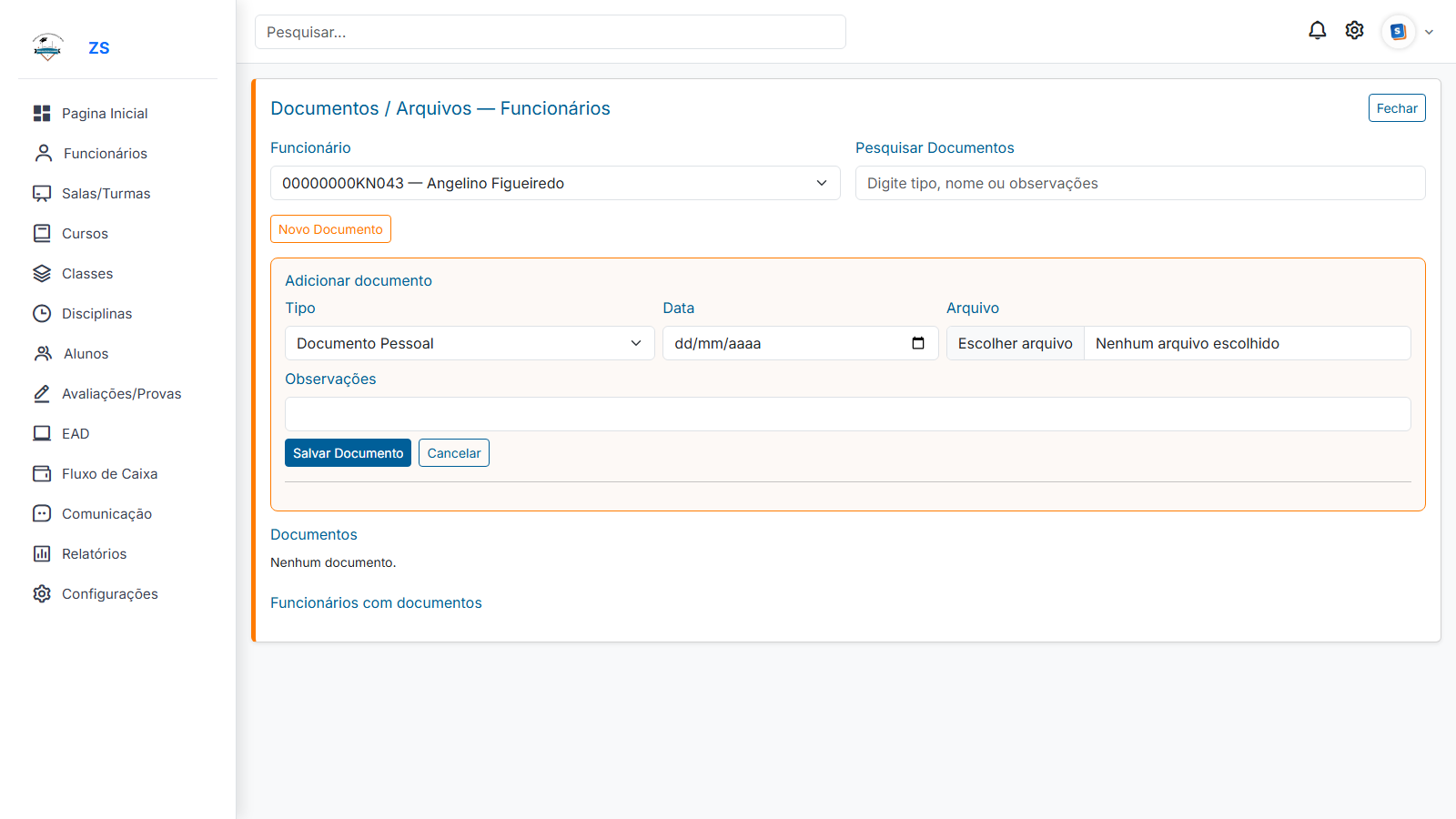1456x819 pixels.
Task: Focus the Observações text field
Action: 847,414
